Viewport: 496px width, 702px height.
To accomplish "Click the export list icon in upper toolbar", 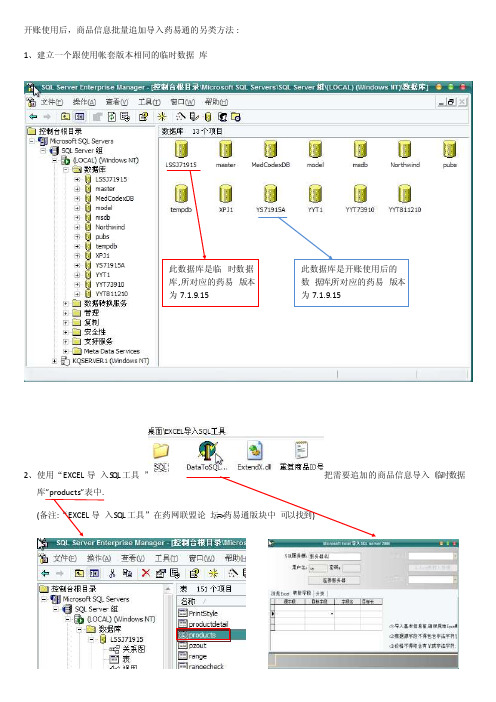I will [125, 117].
